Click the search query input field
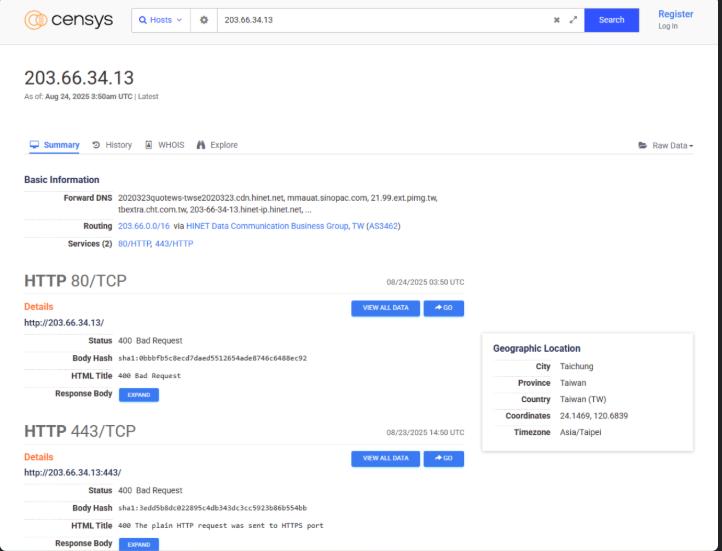 [x=384, y=20]
